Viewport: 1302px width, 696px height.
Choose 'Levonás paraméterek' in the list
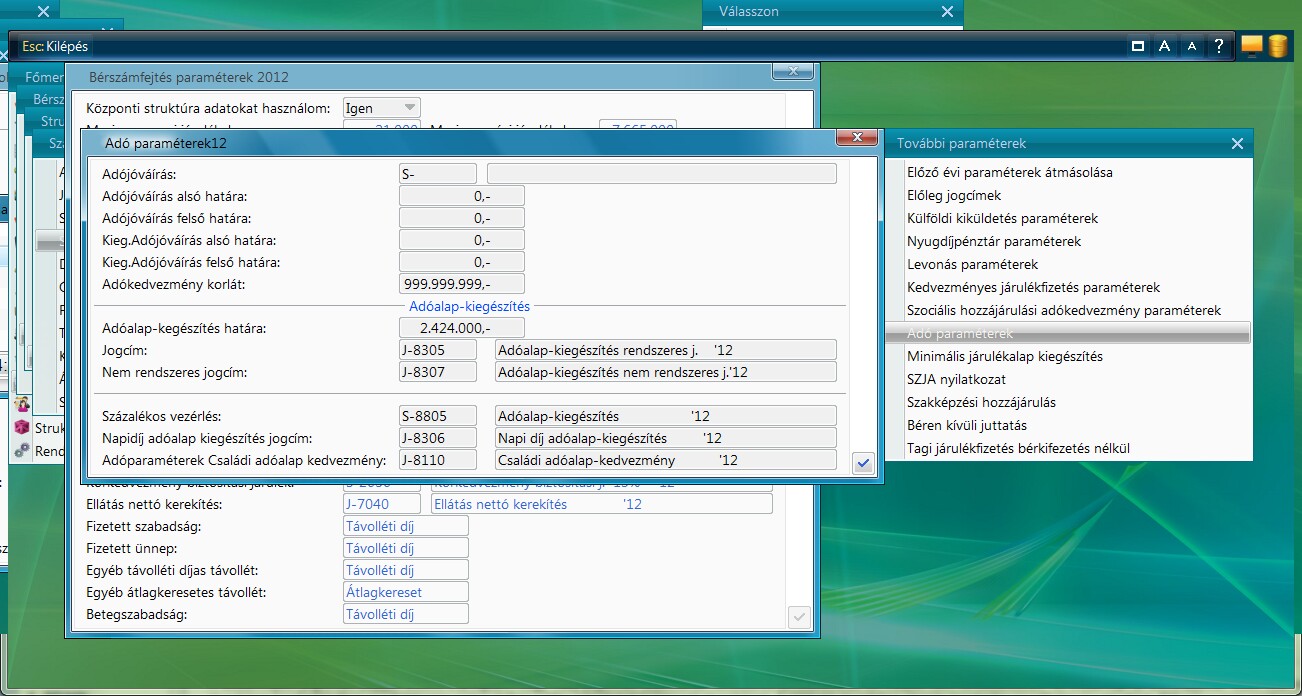point(972,264)
